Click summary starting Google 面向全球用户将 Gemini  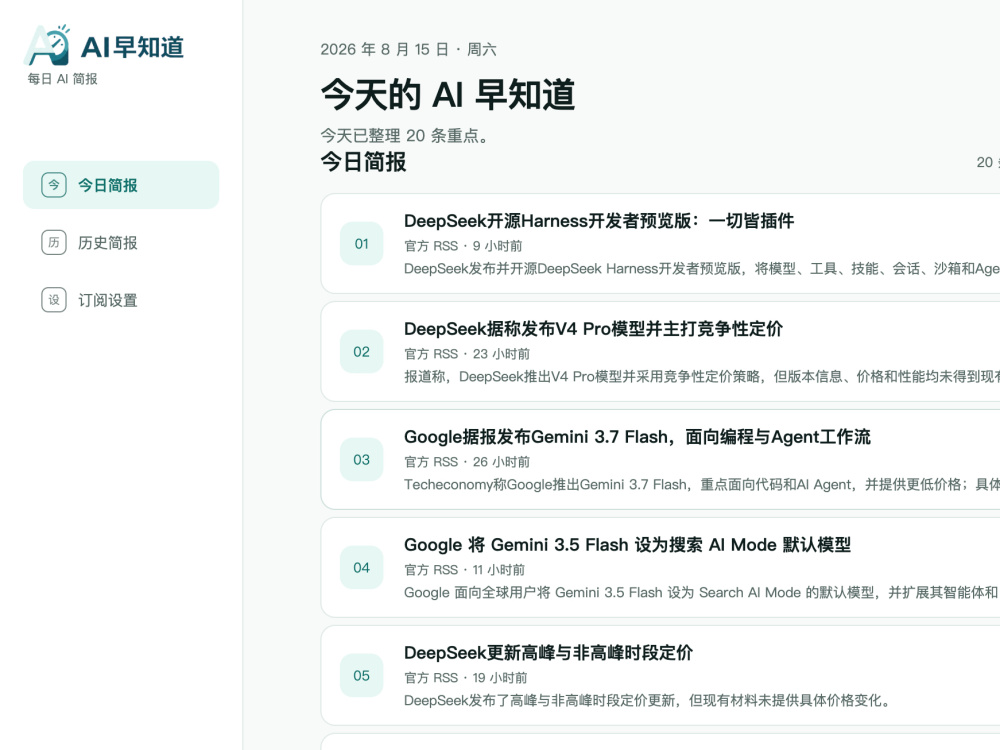[x=702, y=592]
